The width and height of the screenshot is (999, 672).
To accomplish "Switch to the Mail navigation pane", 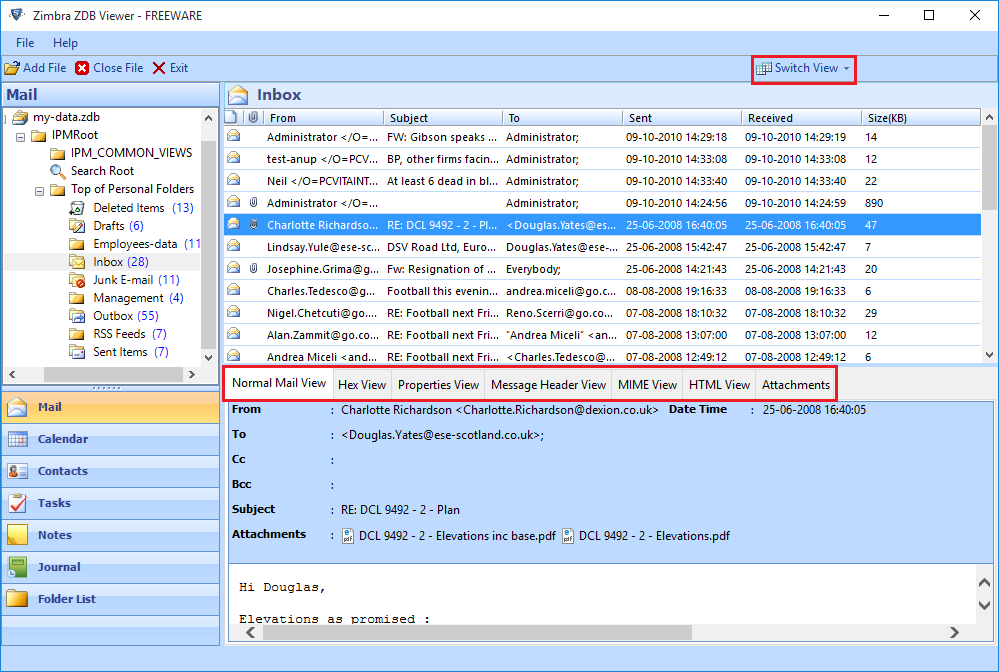I will coord(111,407).
